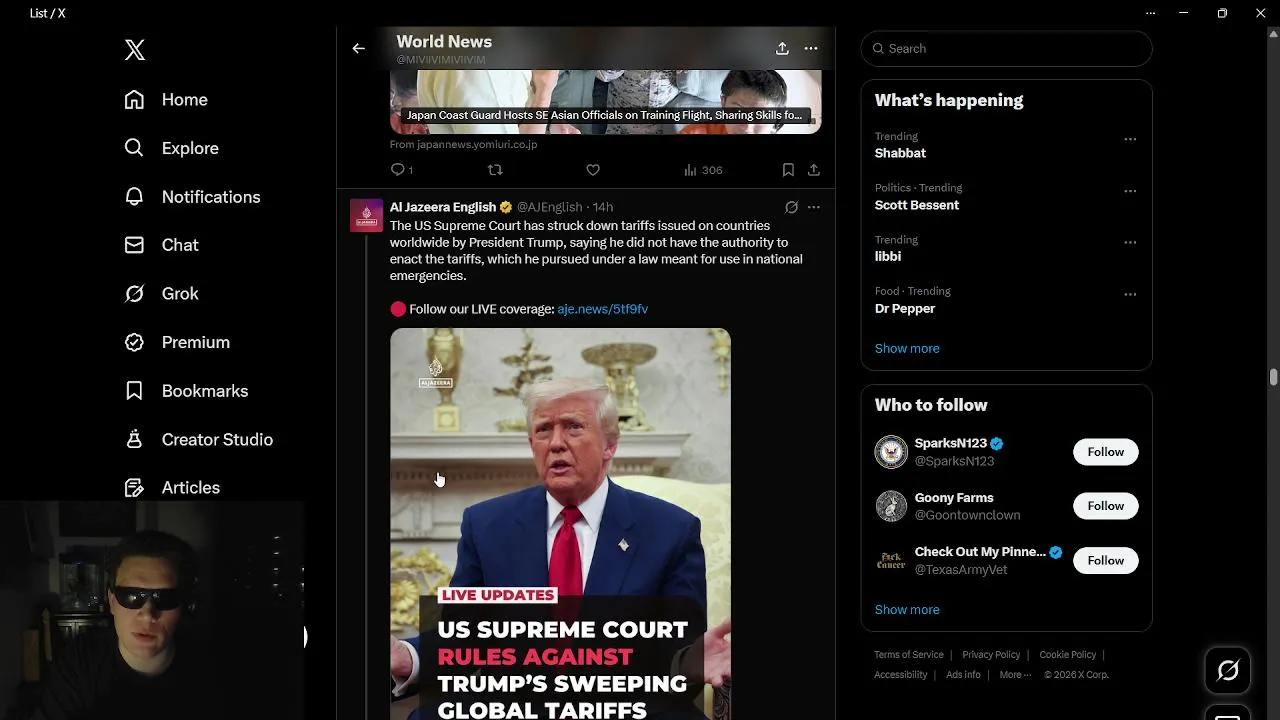Open more options for Dr Pepper trend
This screenshot has height=720, width=1280.
tap(1130, 294)
